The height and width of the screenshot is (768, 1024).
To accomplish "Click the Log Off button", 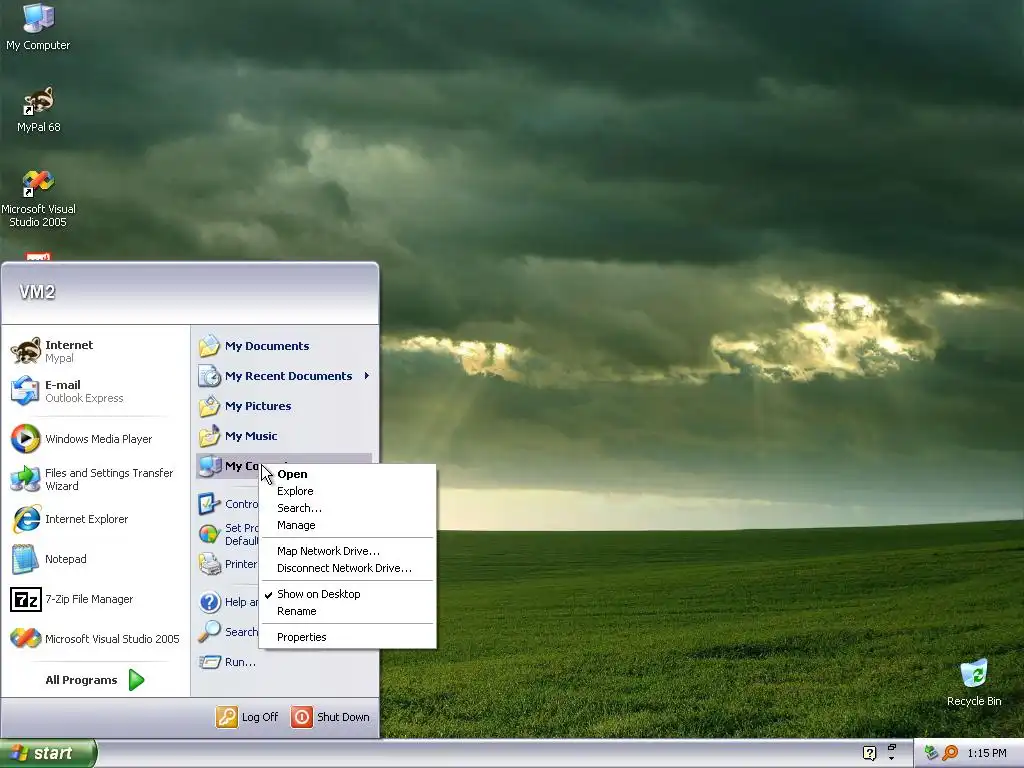I will pyautogui.click(x=248, y=716).
